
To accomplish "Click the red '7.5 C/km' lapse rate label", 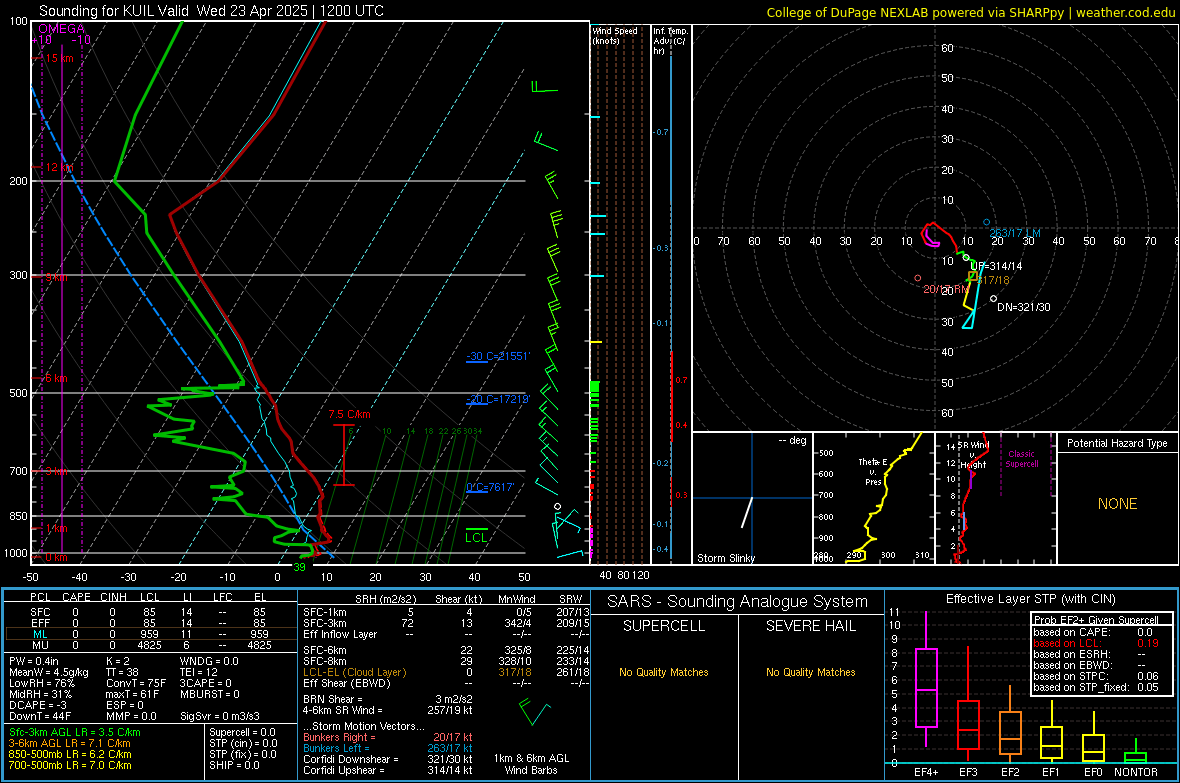I will (x=349, y=414).
